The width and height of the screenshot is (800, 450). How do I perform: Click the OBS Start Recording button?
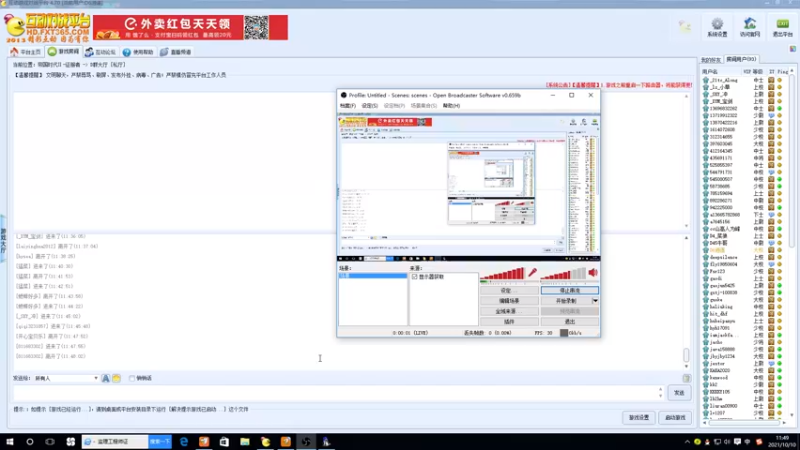click(566, 301)
